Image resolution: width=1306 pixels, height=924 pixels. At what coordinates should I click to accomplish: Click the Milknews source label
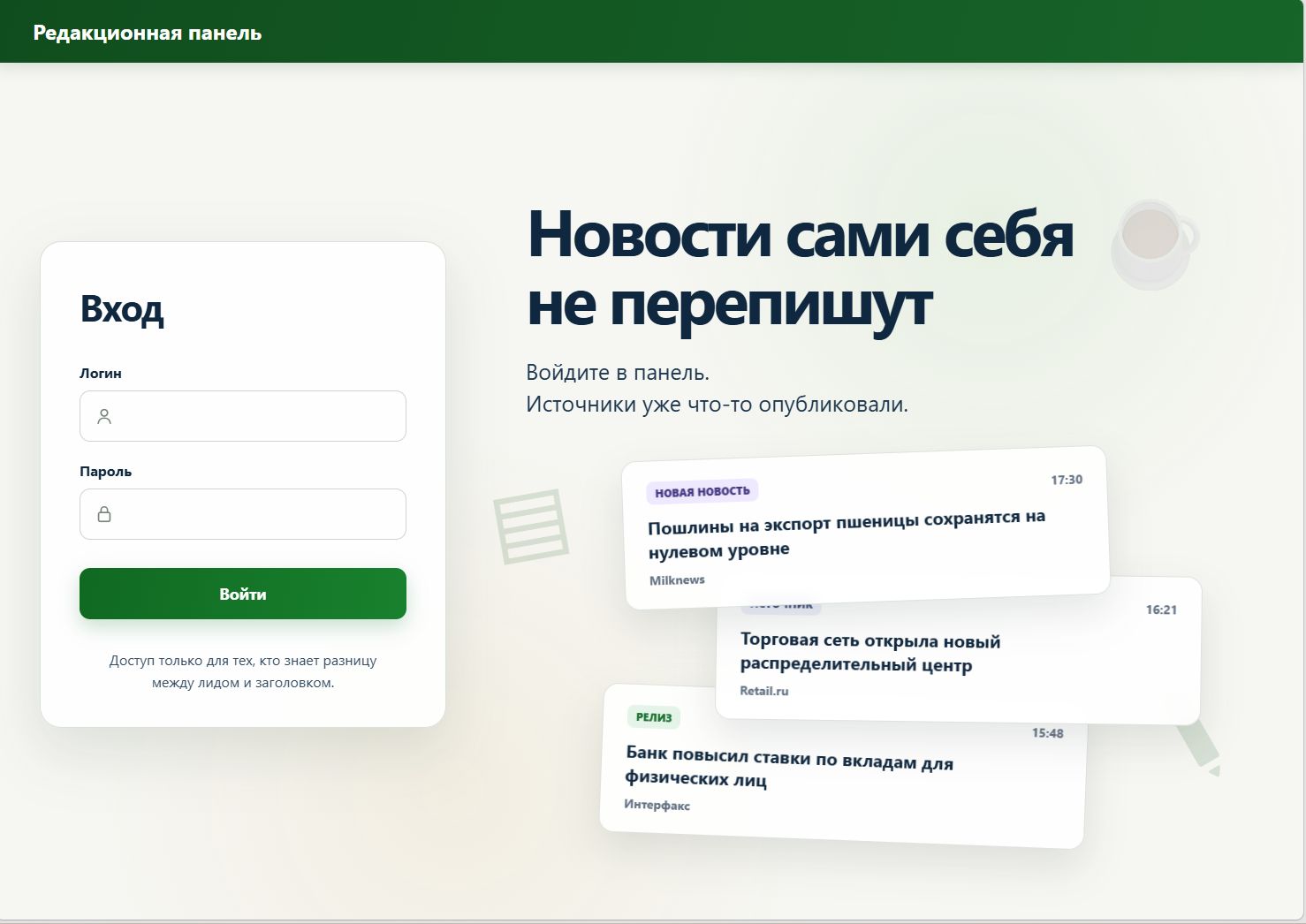pos(677,580)
